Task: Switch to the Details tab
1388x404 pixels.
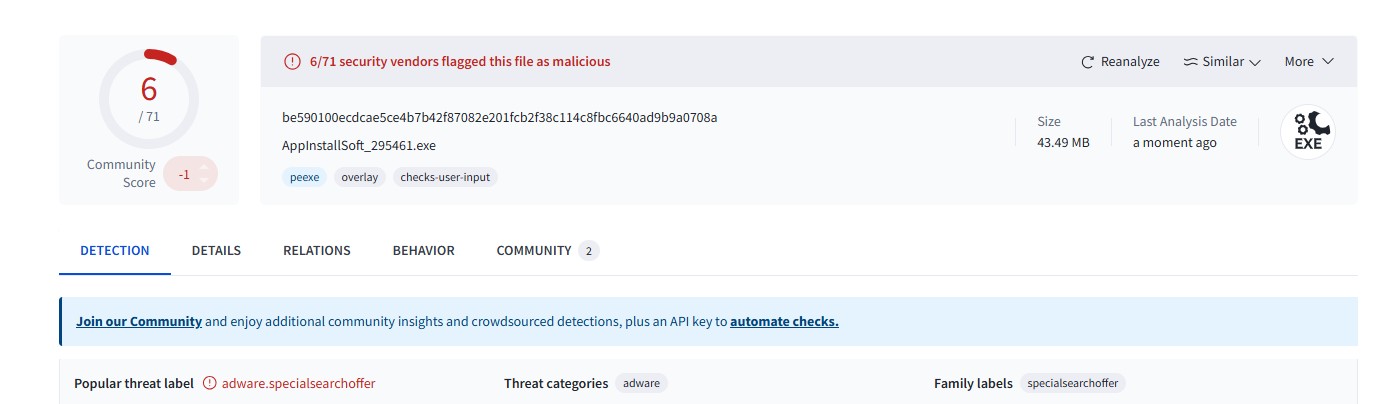Action: coord(216,251)
